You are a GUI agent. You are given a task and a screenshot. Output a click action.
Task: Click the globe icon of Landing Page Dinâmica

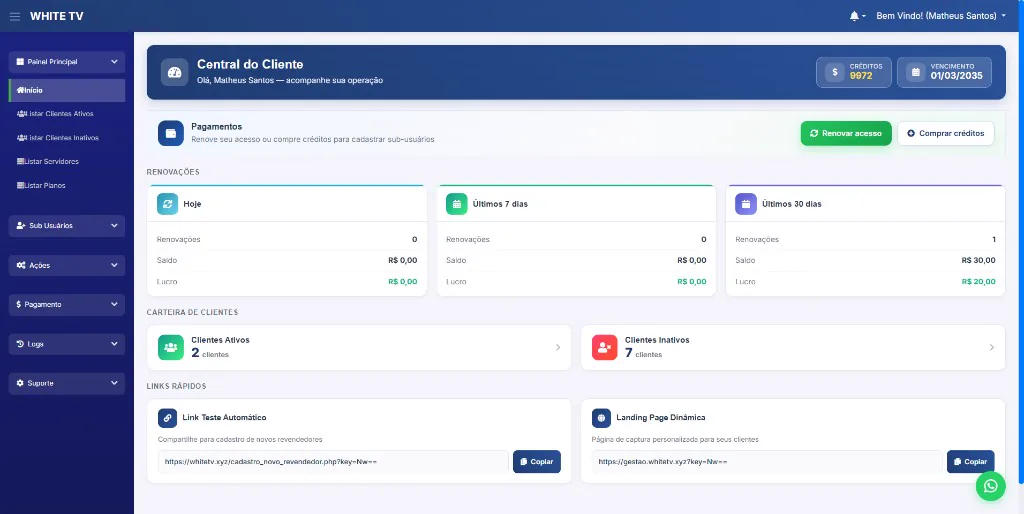[601, 418]
